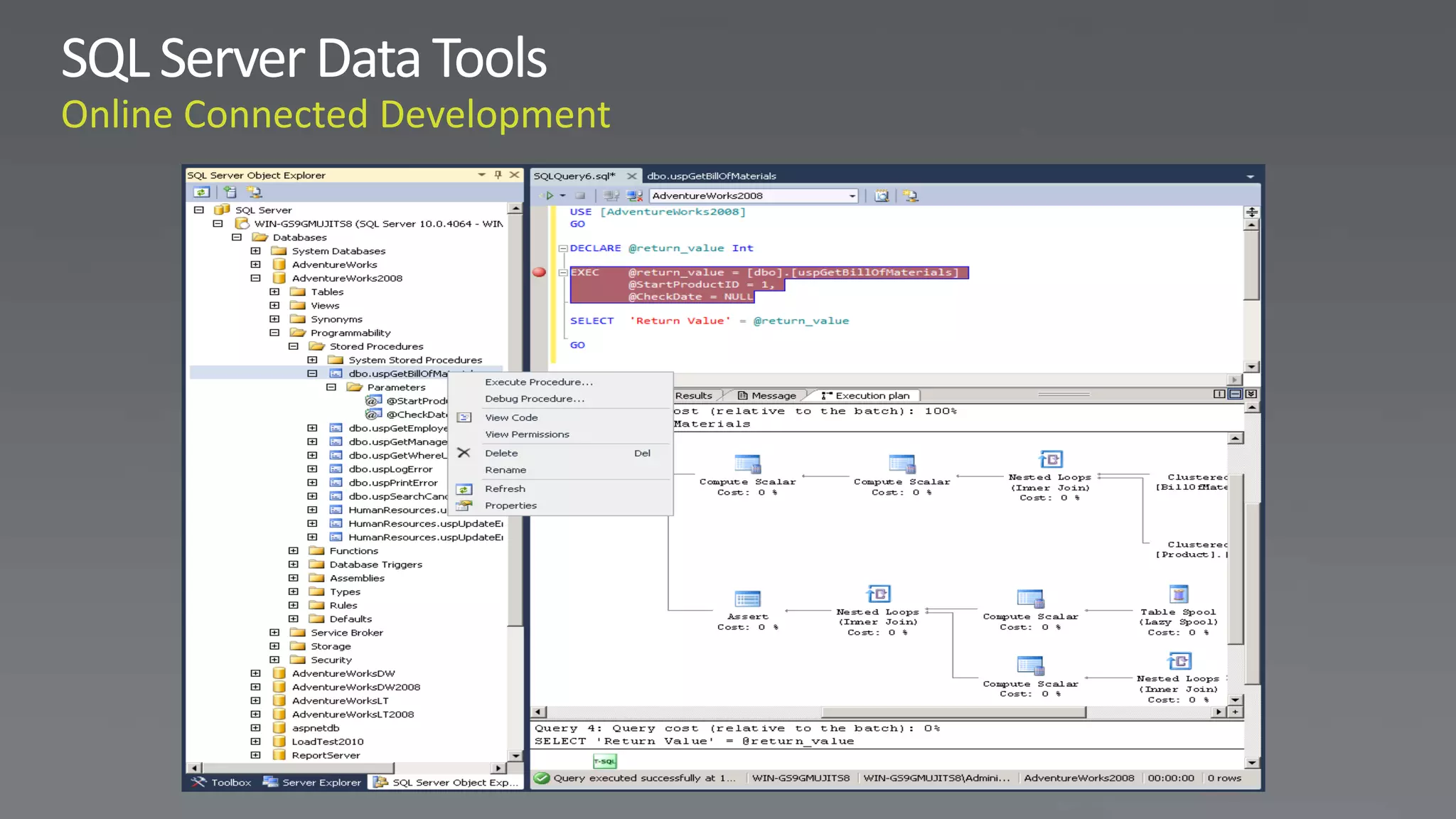Image resolution: width=1456 pixels, height=819 pixels.
Task: Click the Object Explorer horizontal scrollbar
Action: [347, 768]
